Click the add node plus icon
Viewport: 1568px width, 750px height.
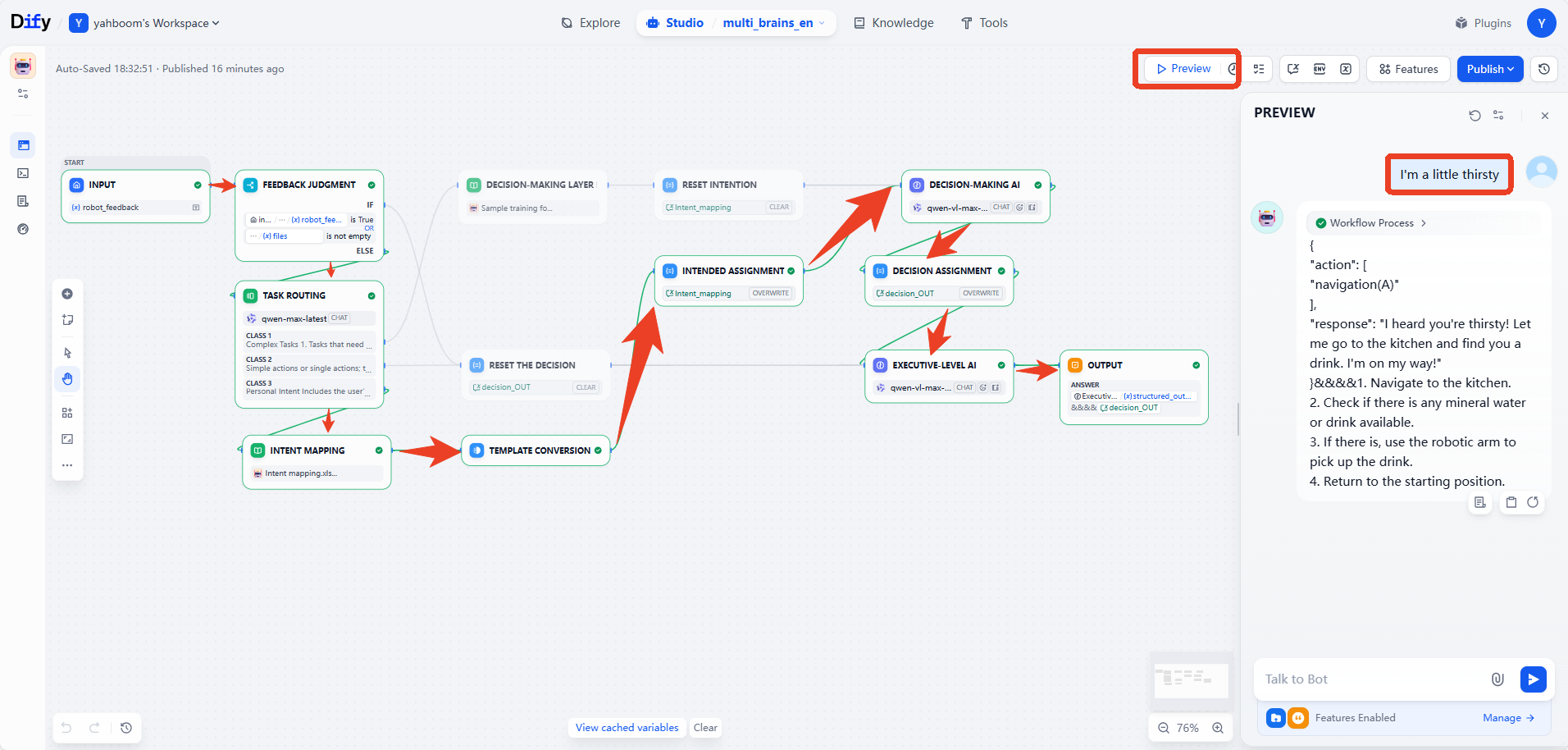(67, 294)
